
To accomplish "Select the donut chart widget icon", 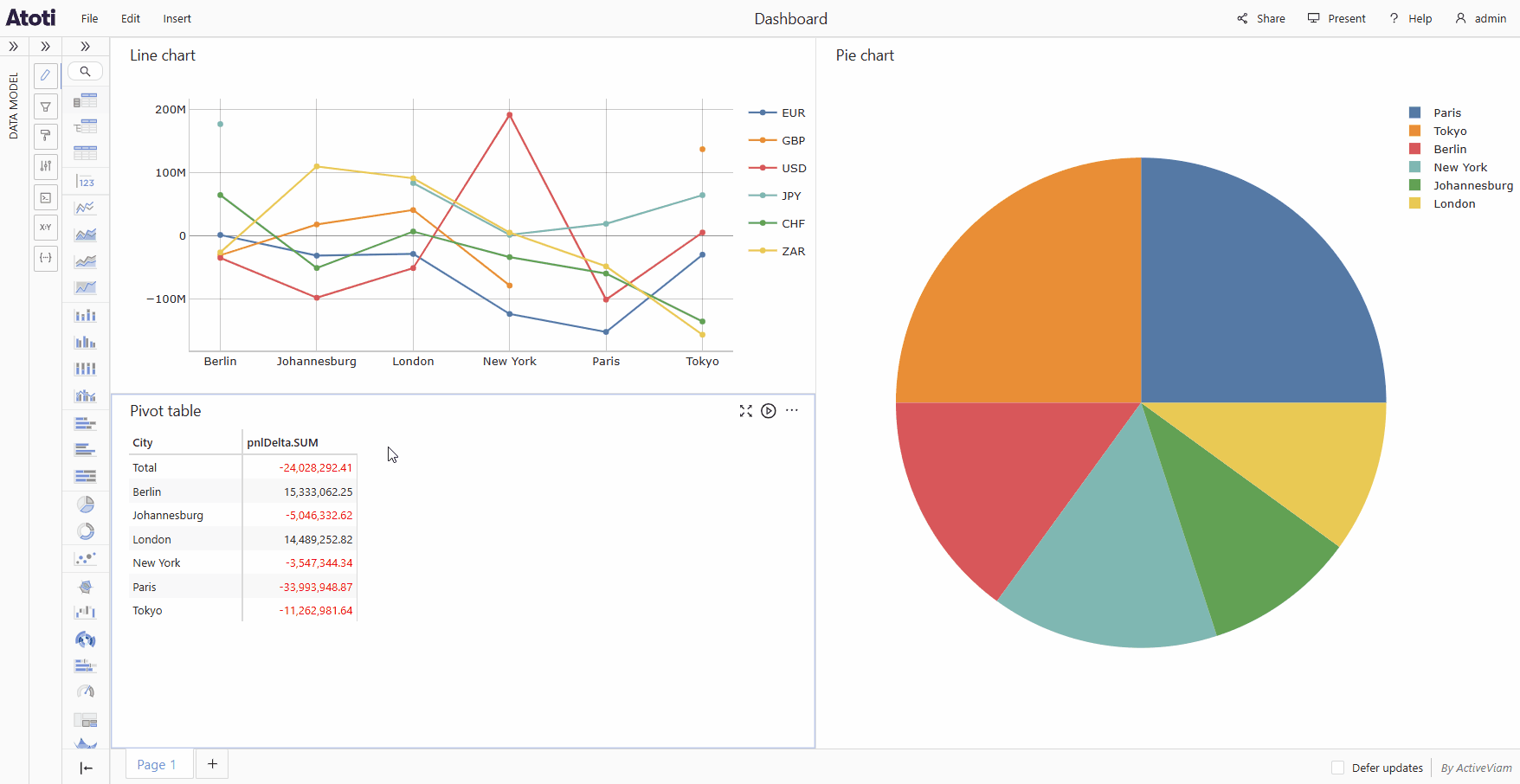I will tap(86, 530).
